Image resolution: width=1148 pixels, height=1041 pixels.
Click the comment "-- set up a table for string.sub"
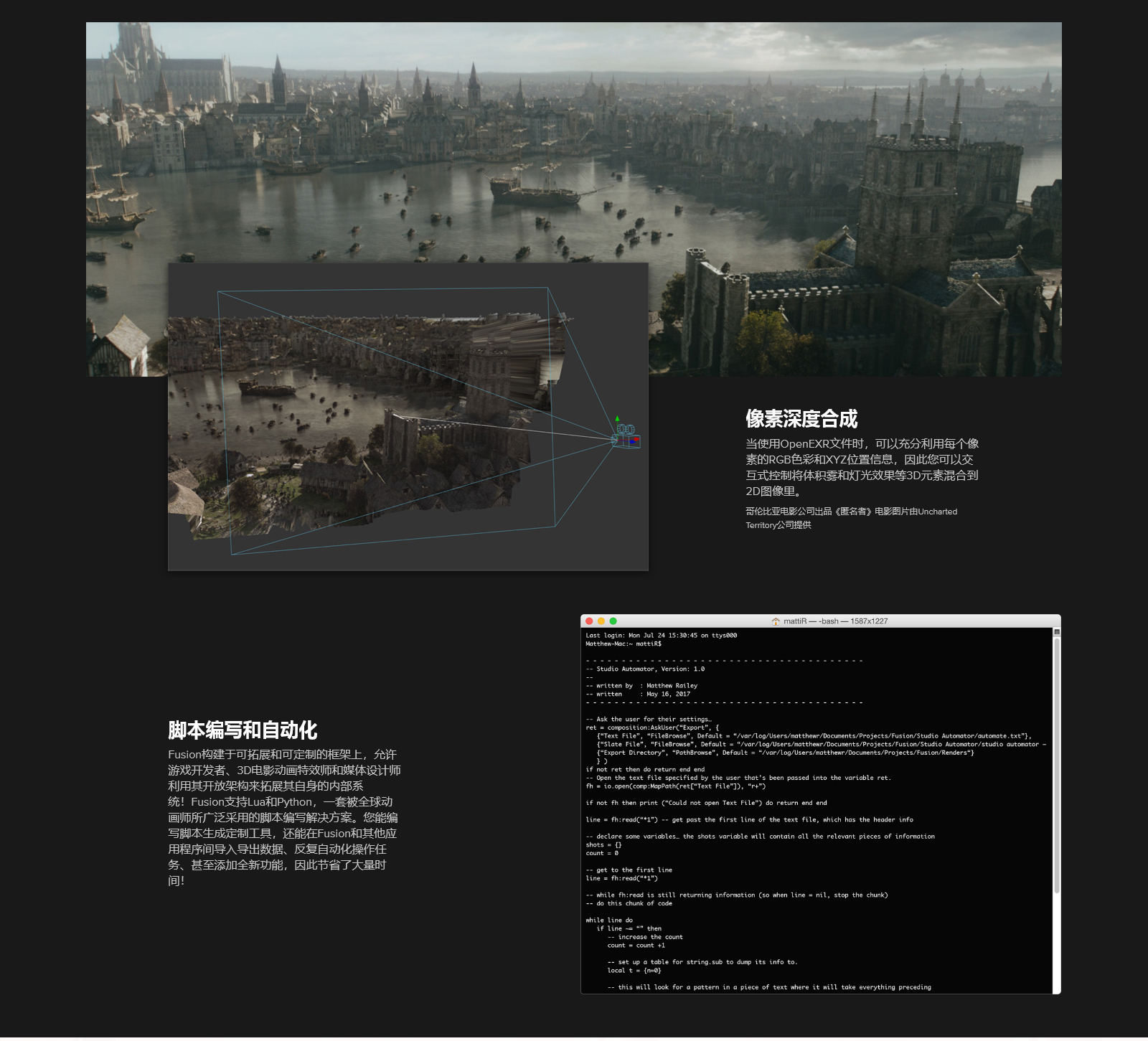point(702,962)
